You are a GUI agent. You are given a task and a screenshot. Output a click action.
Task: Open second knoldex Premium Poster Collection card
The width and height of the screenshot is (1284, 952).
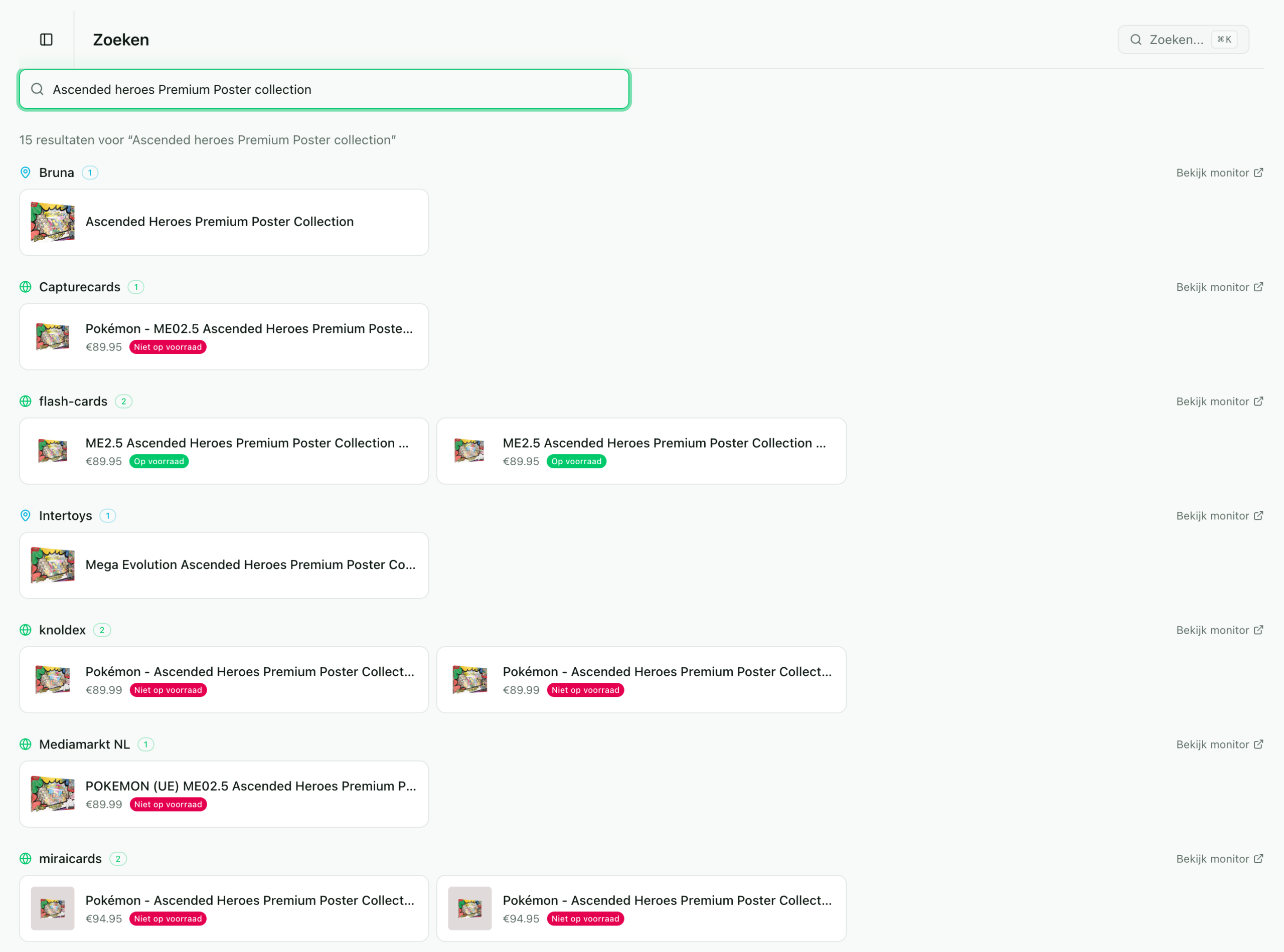pos(640,679)
